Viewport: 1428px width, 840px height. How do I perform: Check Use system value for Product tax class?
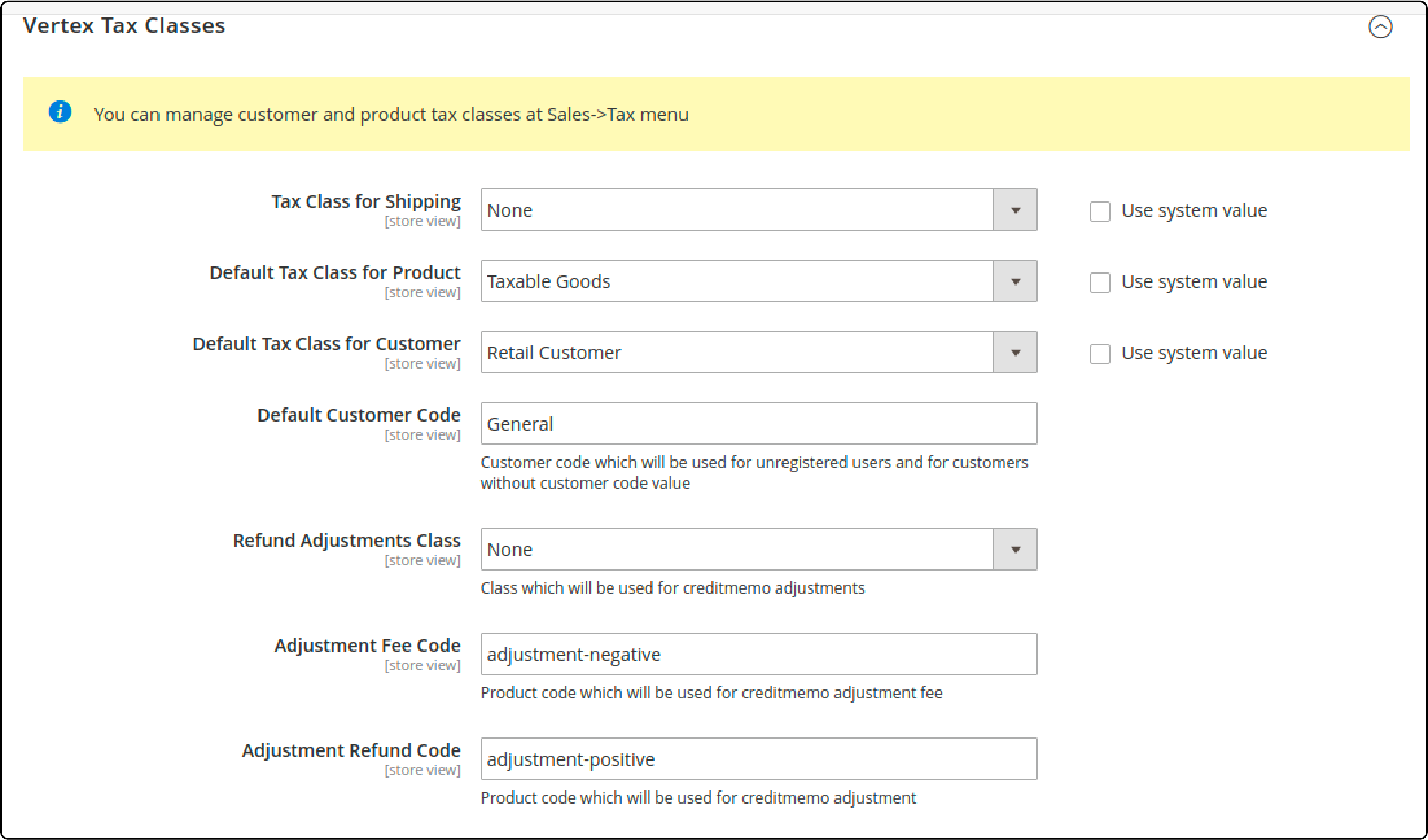(1100, 283)
